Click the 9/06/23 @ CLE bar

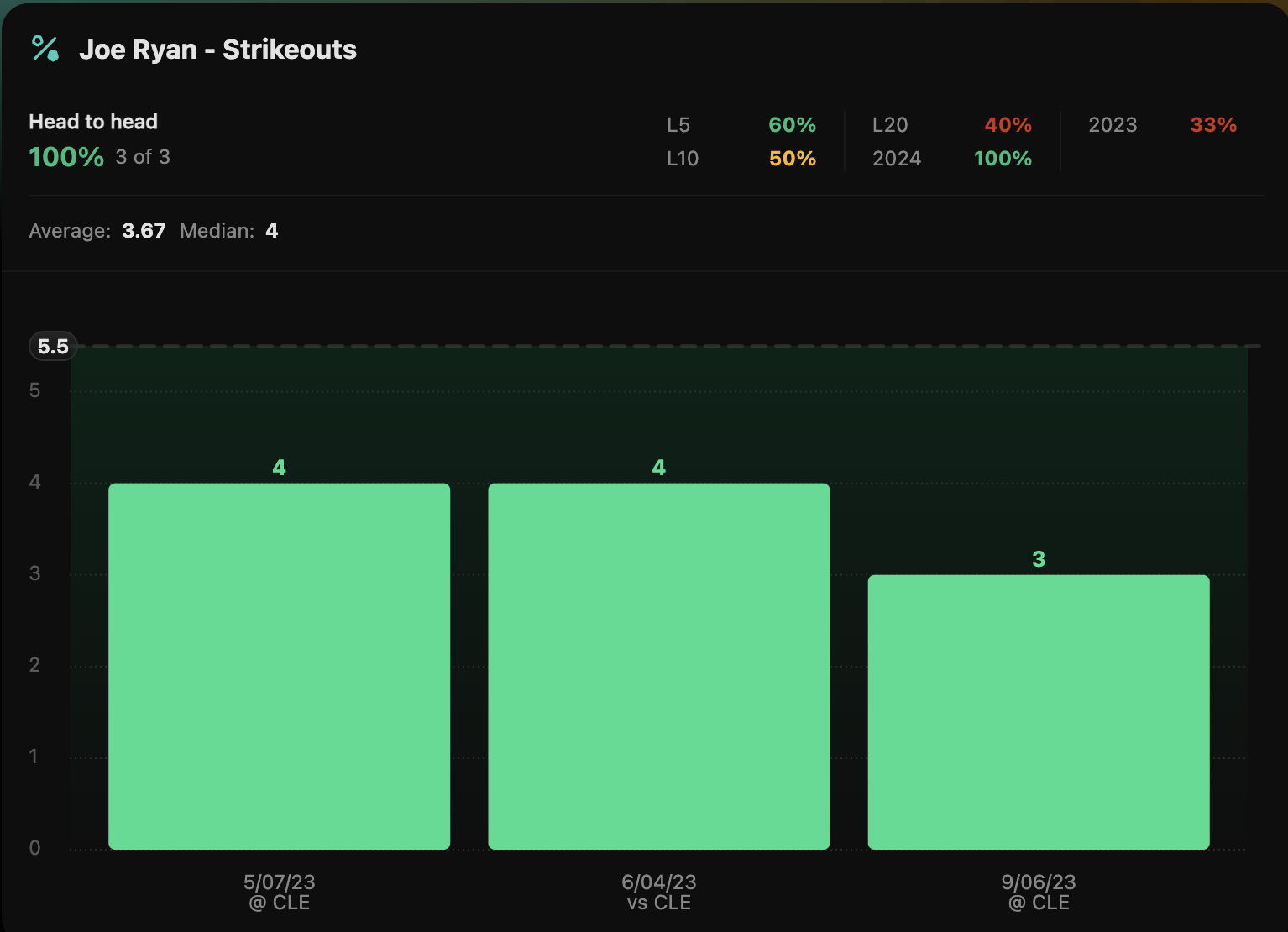[1038, 712]
